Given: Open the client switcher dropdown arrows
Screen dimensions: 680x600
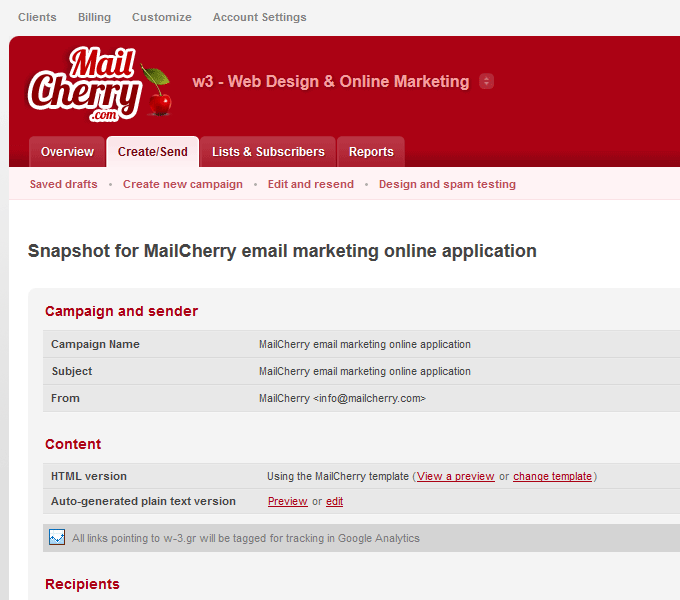Looking at the screenshot, I should click(486, 81).
